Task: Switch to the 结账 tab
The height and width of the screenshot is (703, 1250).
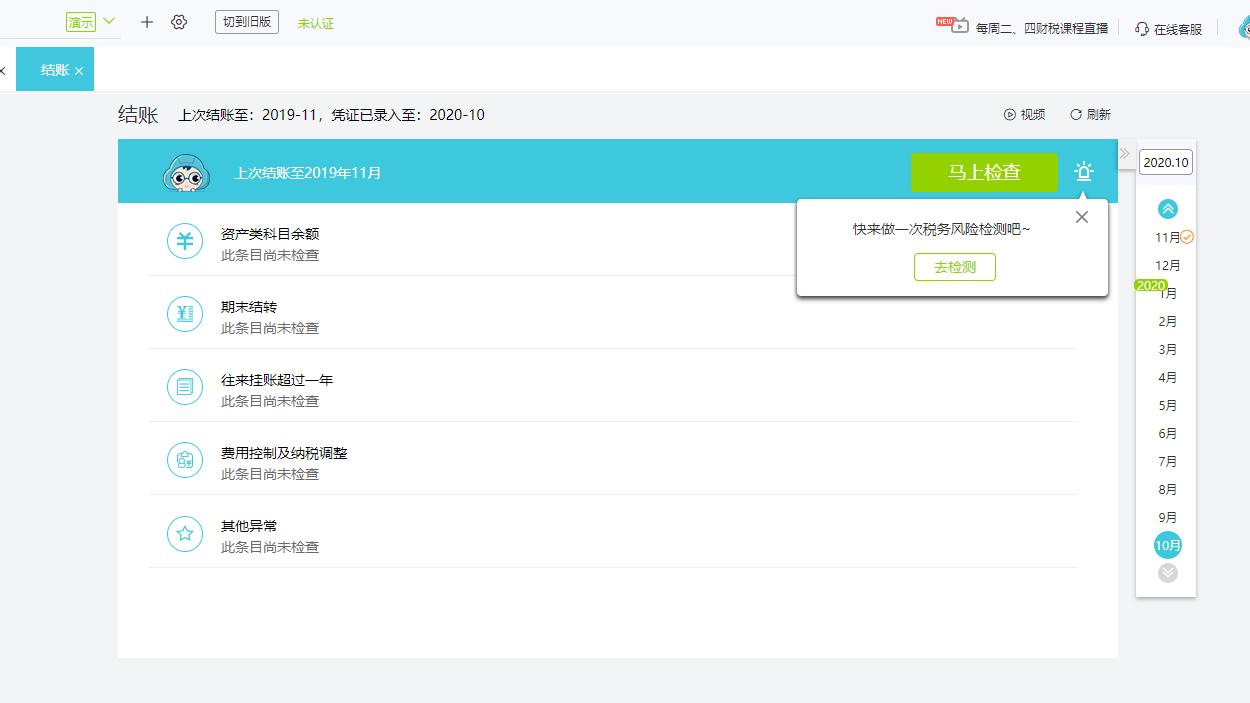Action: pyautogui.click(x=55, y=69)
